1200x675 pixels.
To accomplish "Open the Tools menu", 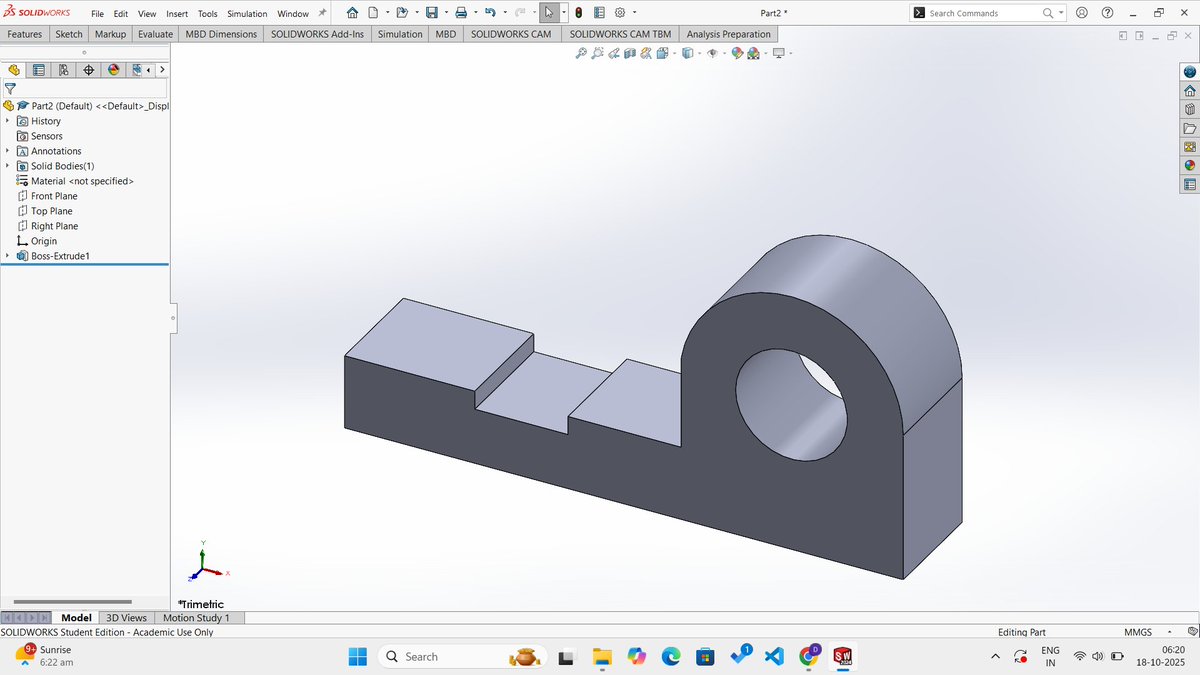I will pyautogui.click(x=207, y=14).
